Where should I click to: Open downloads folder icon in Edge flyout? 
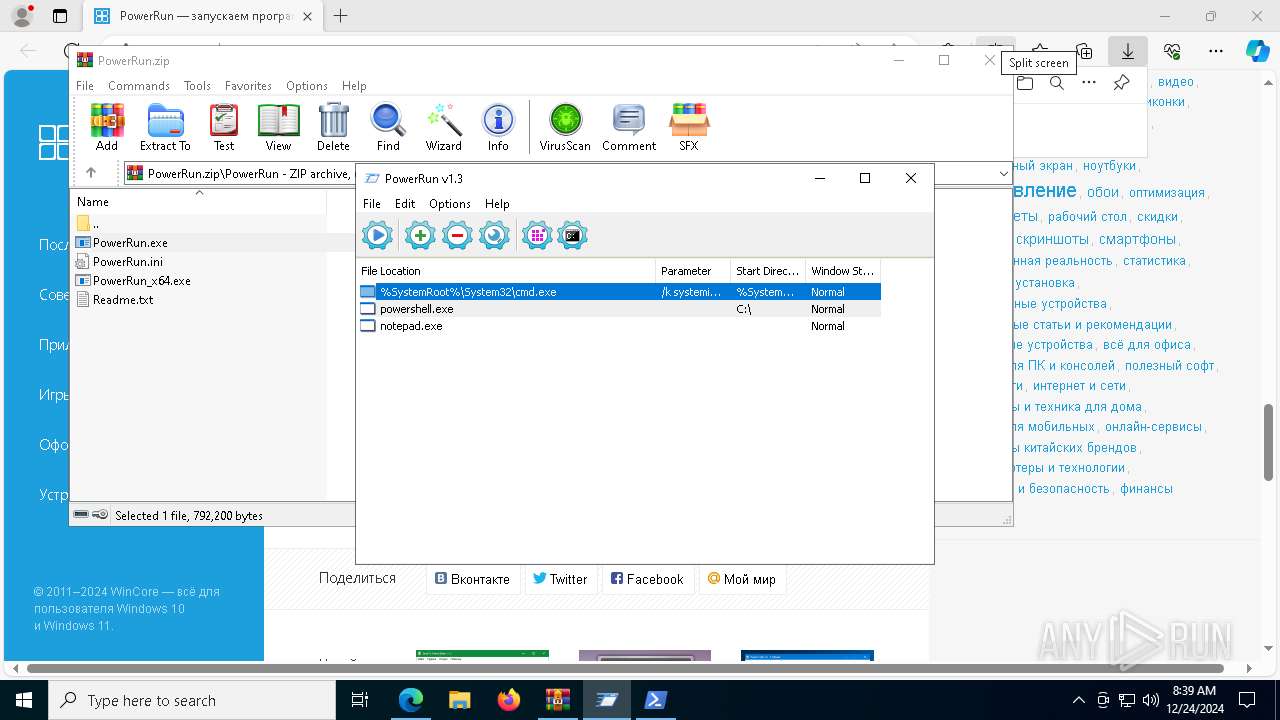(1025, 83)
